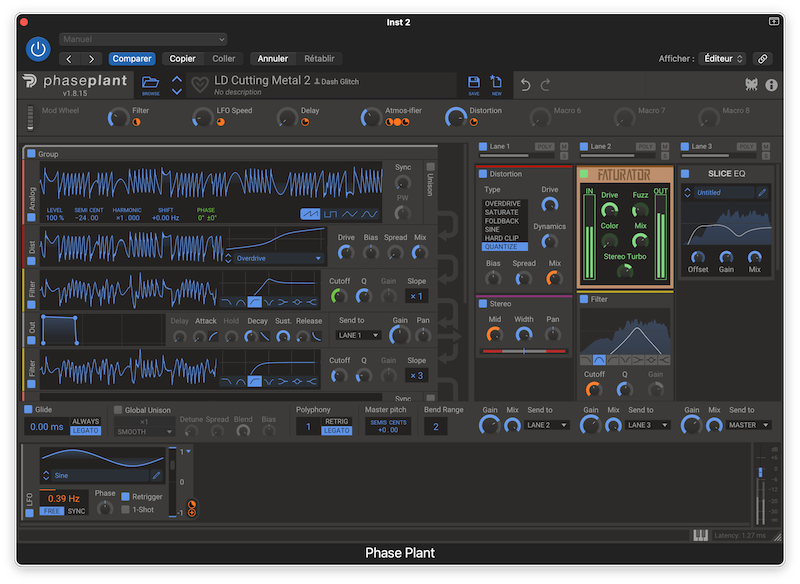Select QUANTIZE in Distortion Type list
800x584 pixels.
[504, 247]
